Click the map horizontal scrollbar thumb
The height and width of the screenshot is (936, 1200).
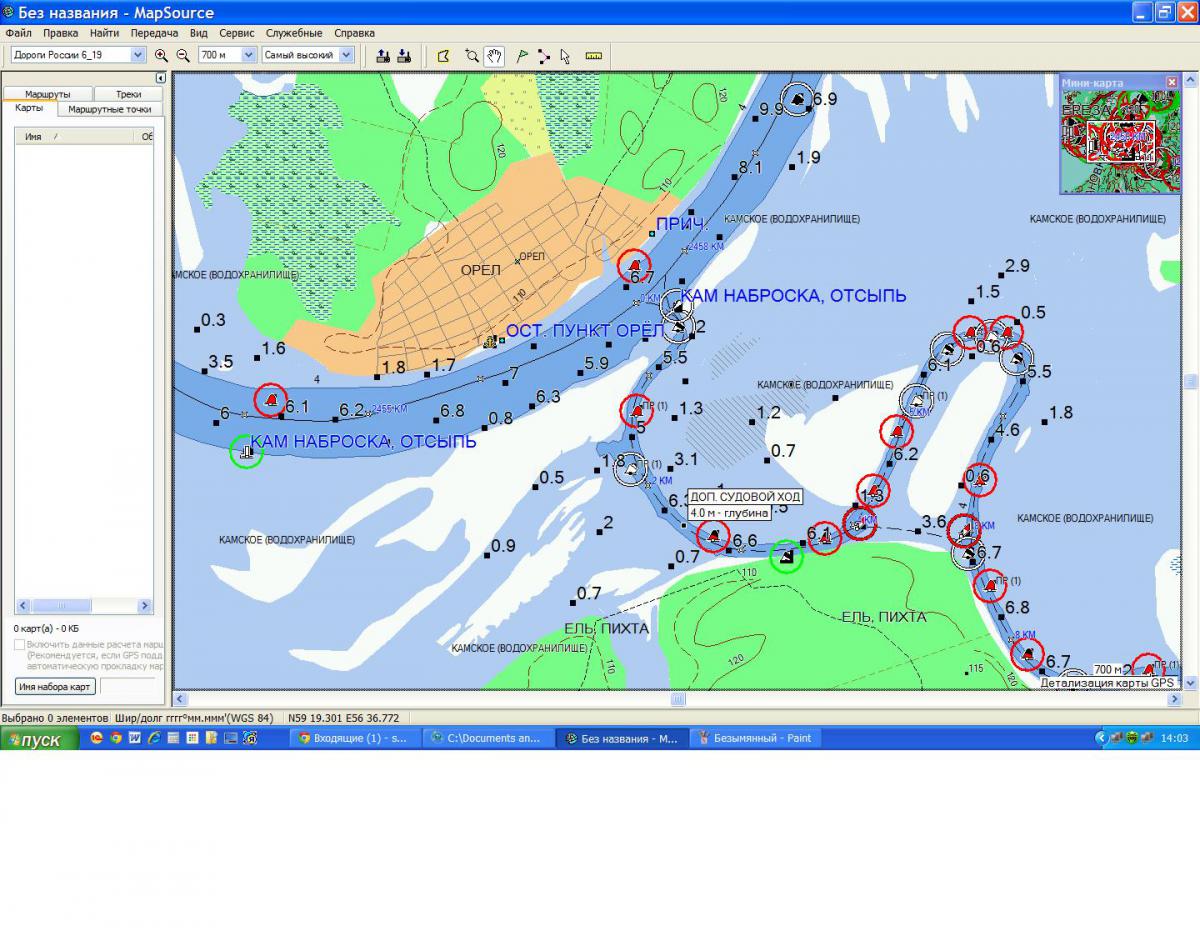[x=677, y=699]
